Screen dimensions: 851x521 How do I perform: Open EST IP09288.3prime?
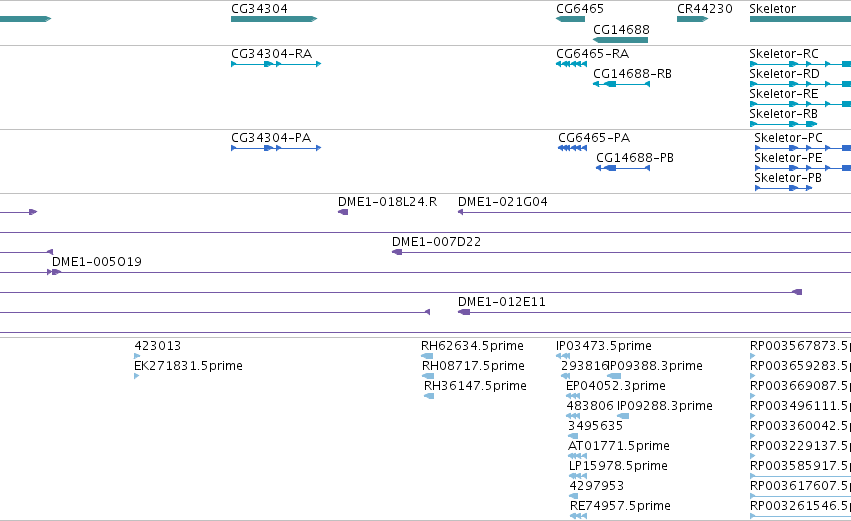[665, 406]
